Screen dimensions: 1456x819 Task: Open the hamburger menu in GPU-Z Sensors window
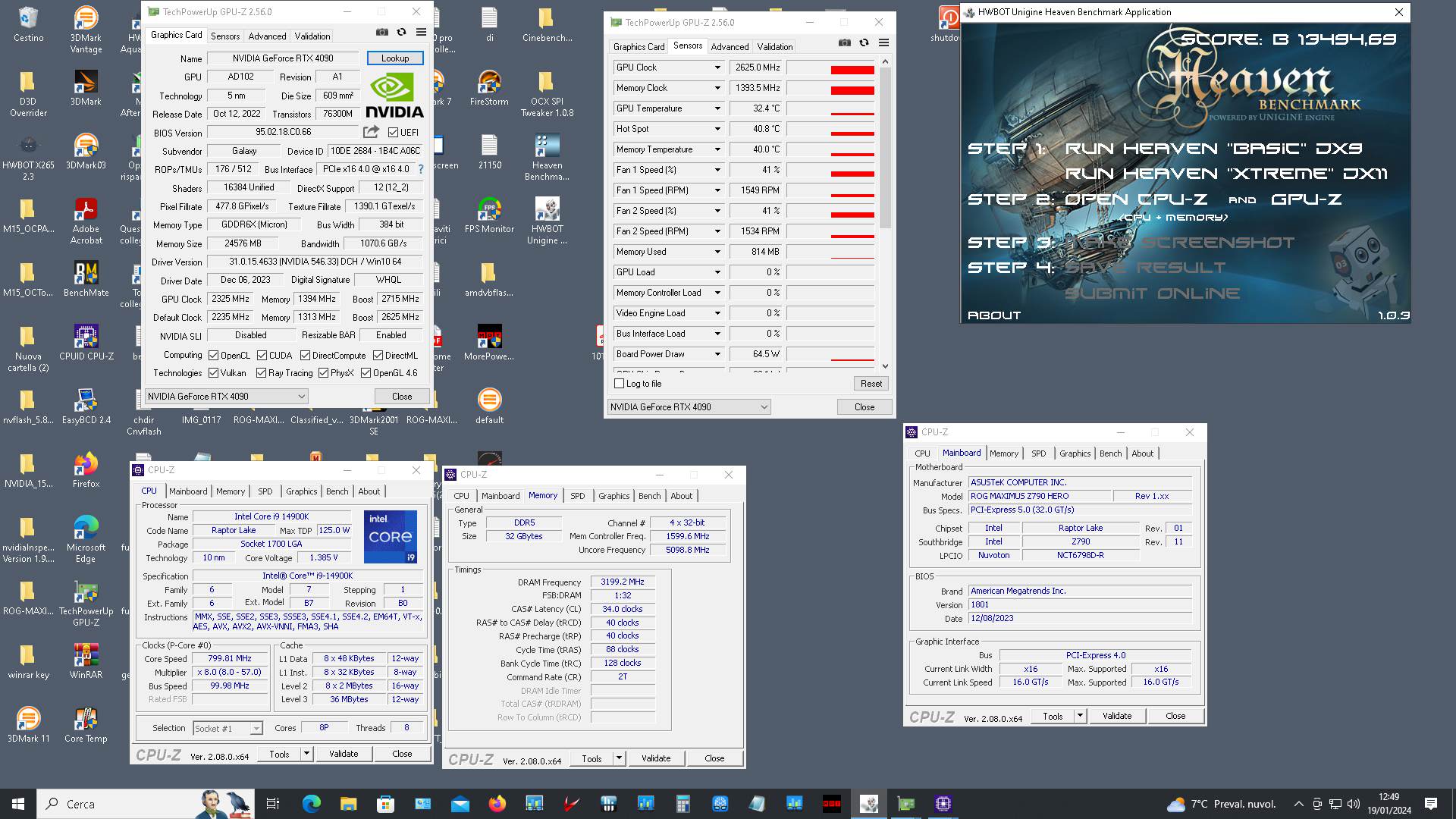(x=883, y=43)
